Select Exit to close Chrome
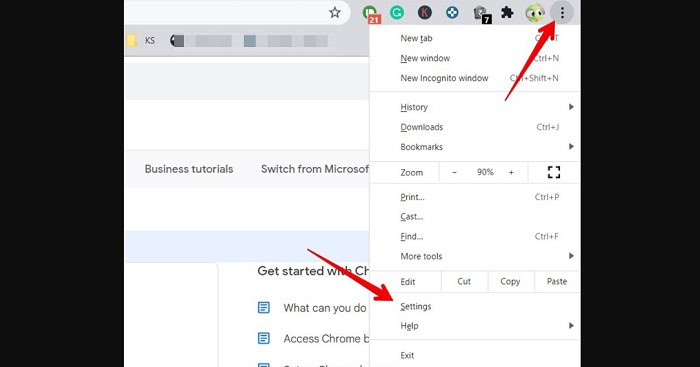Screen dimensions: 700x367 coord(475,355)
